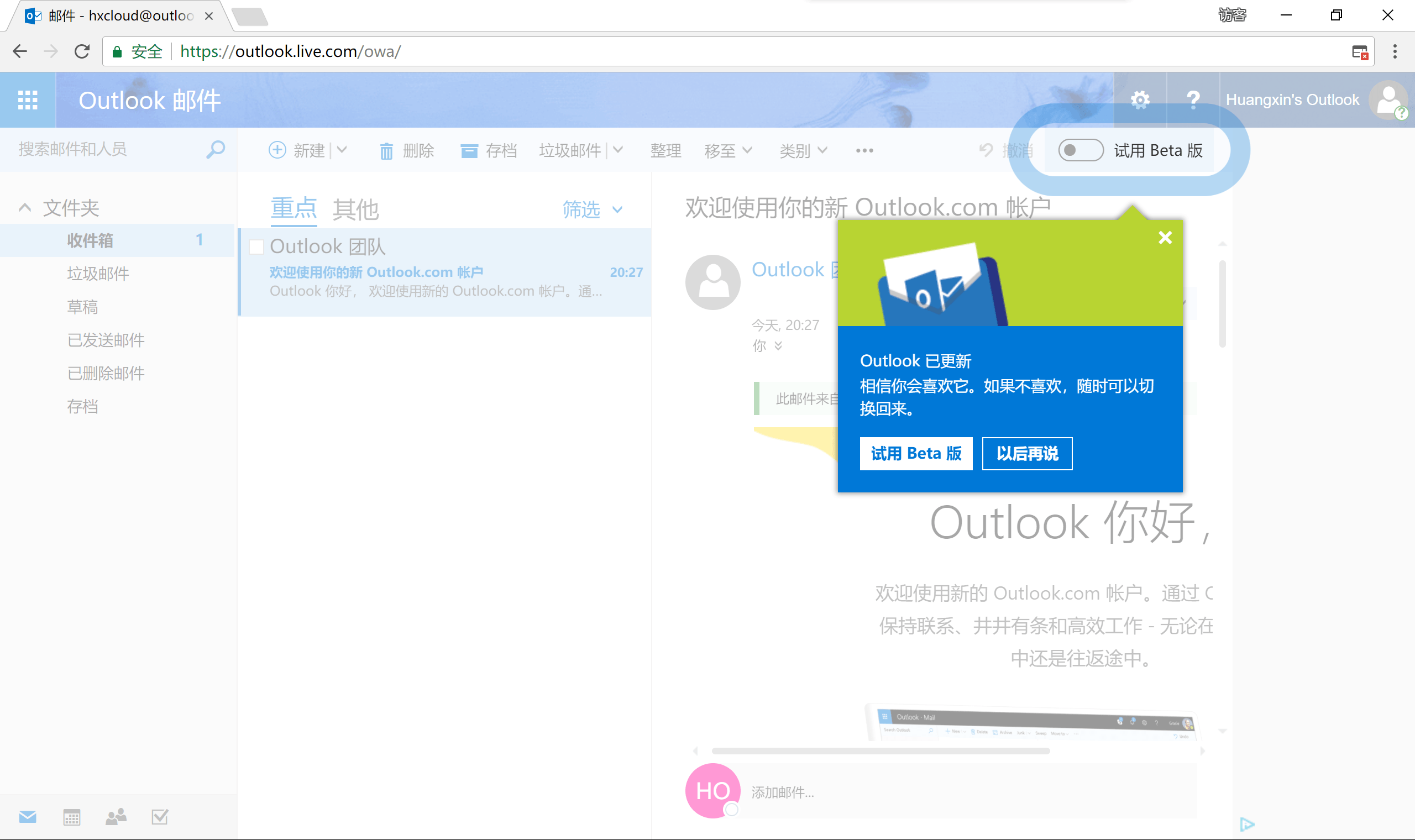Expand the New message dropdown arrow

coord(342,150)
